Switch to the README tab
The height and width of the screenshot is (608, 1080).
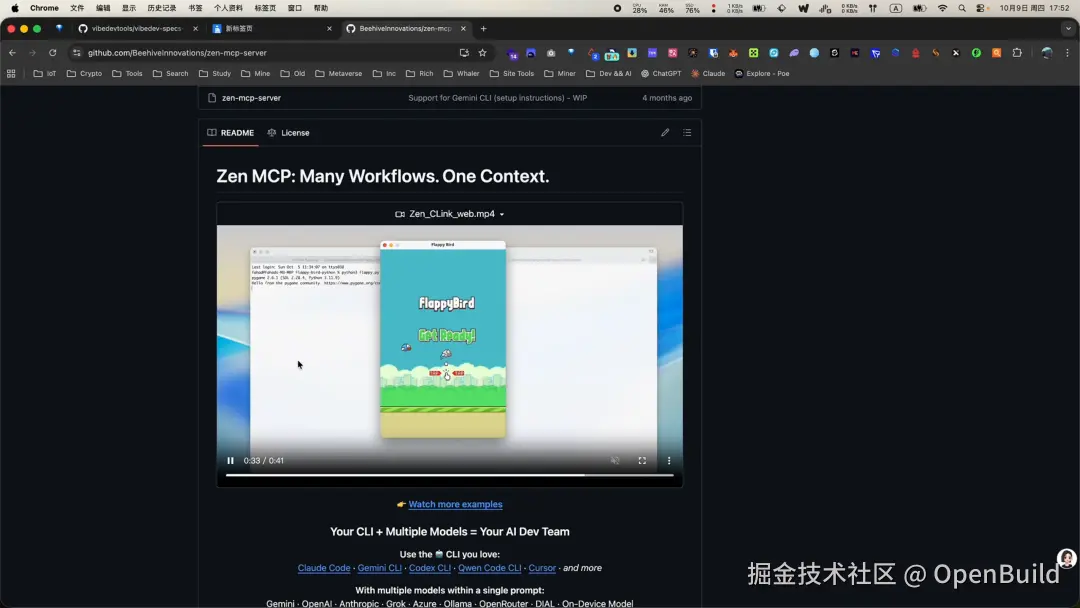point(231,133)
